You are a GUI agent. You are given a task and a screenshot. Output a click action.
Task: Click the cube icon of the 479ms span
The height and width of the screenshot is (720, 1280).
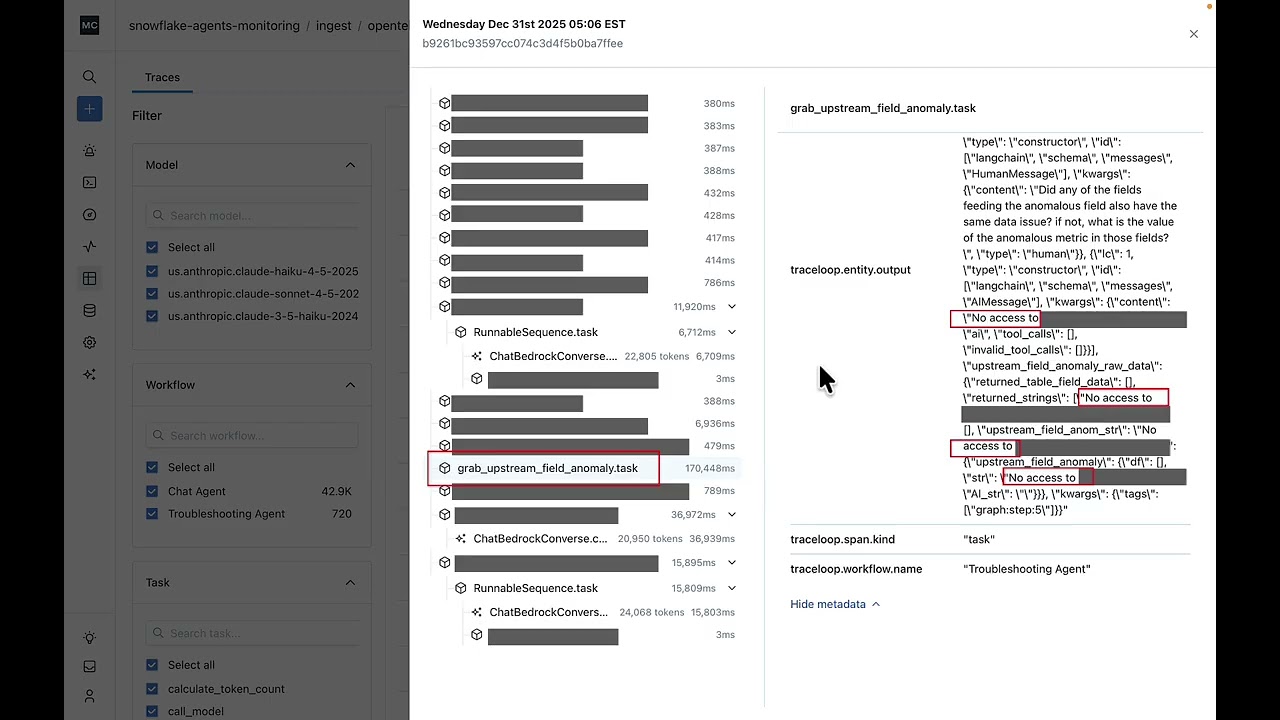tap(445, 446)
